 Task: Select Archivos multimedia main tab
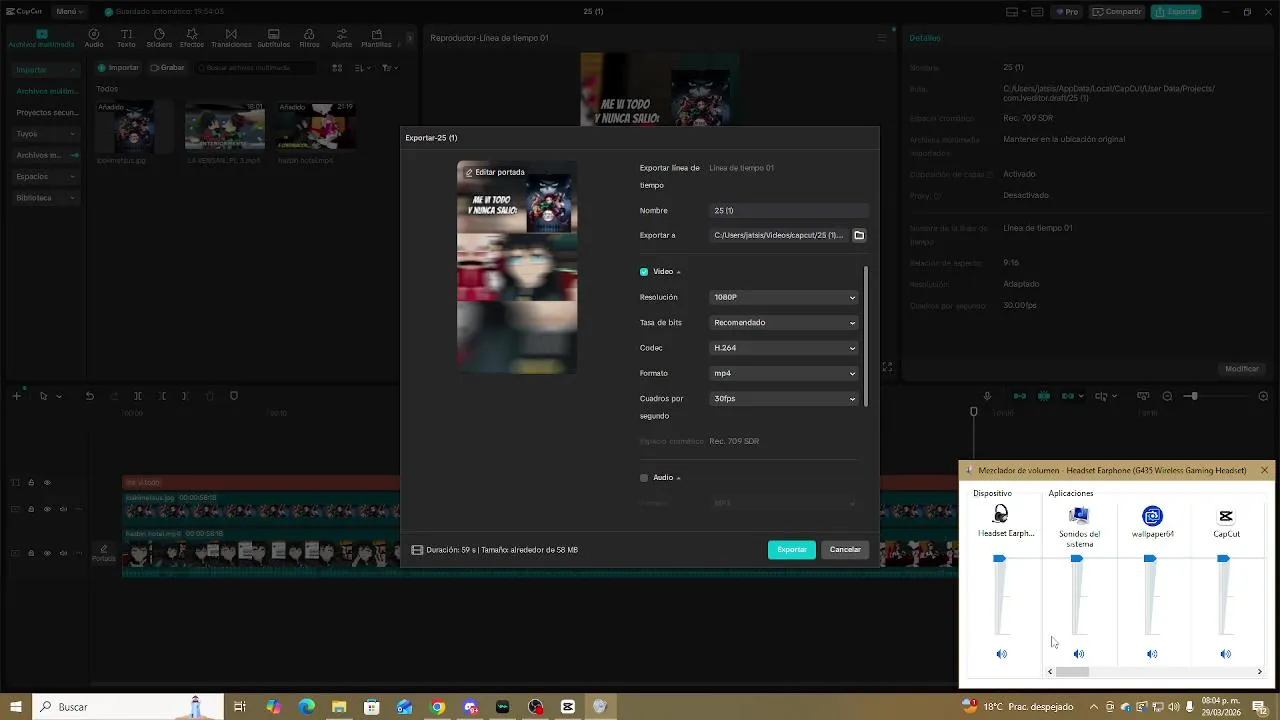(x=41, y=38)
